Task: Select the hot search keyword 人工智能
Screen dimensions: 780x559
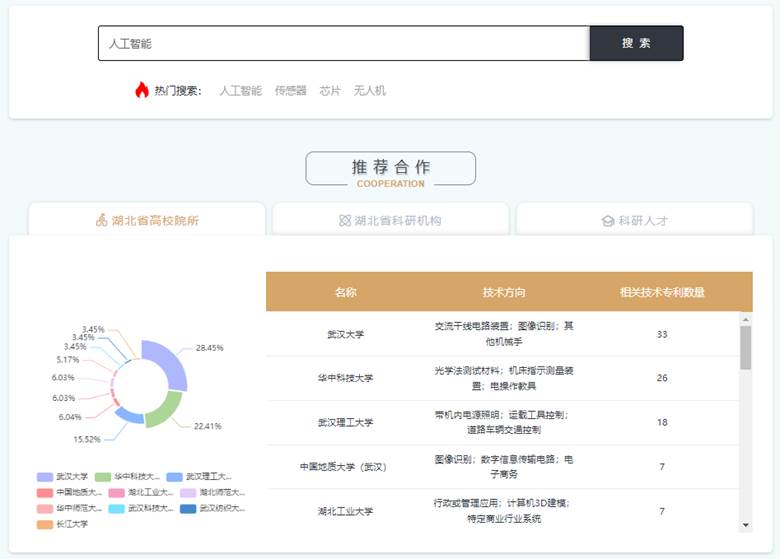Action: (240, 91)
